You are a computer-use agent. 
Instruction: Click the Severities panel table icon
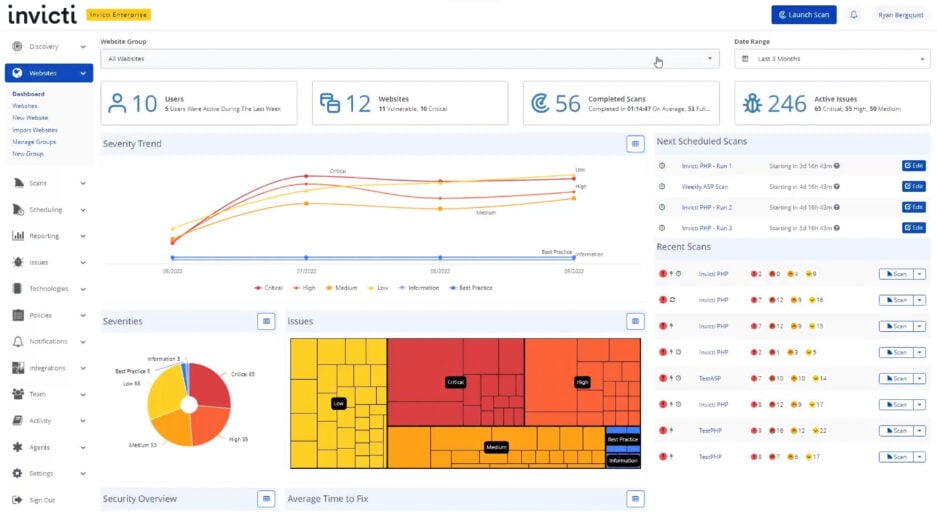[x=265, y=321]
